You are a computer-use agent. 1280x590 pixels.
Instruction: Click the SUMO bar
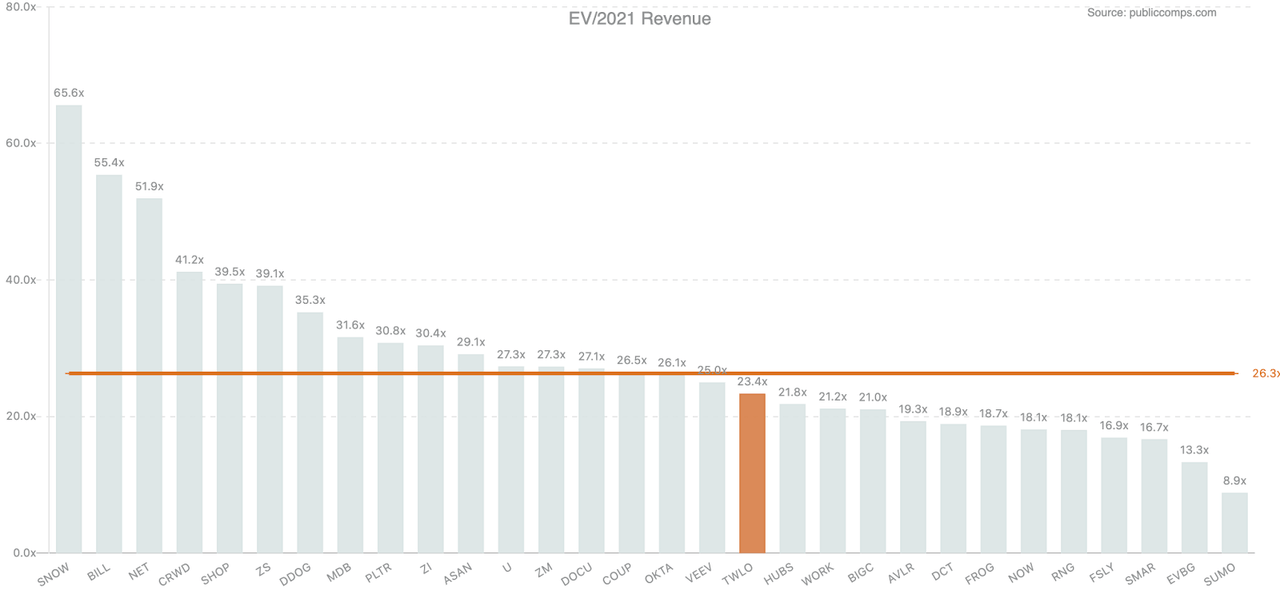[x=1234, y=522]
